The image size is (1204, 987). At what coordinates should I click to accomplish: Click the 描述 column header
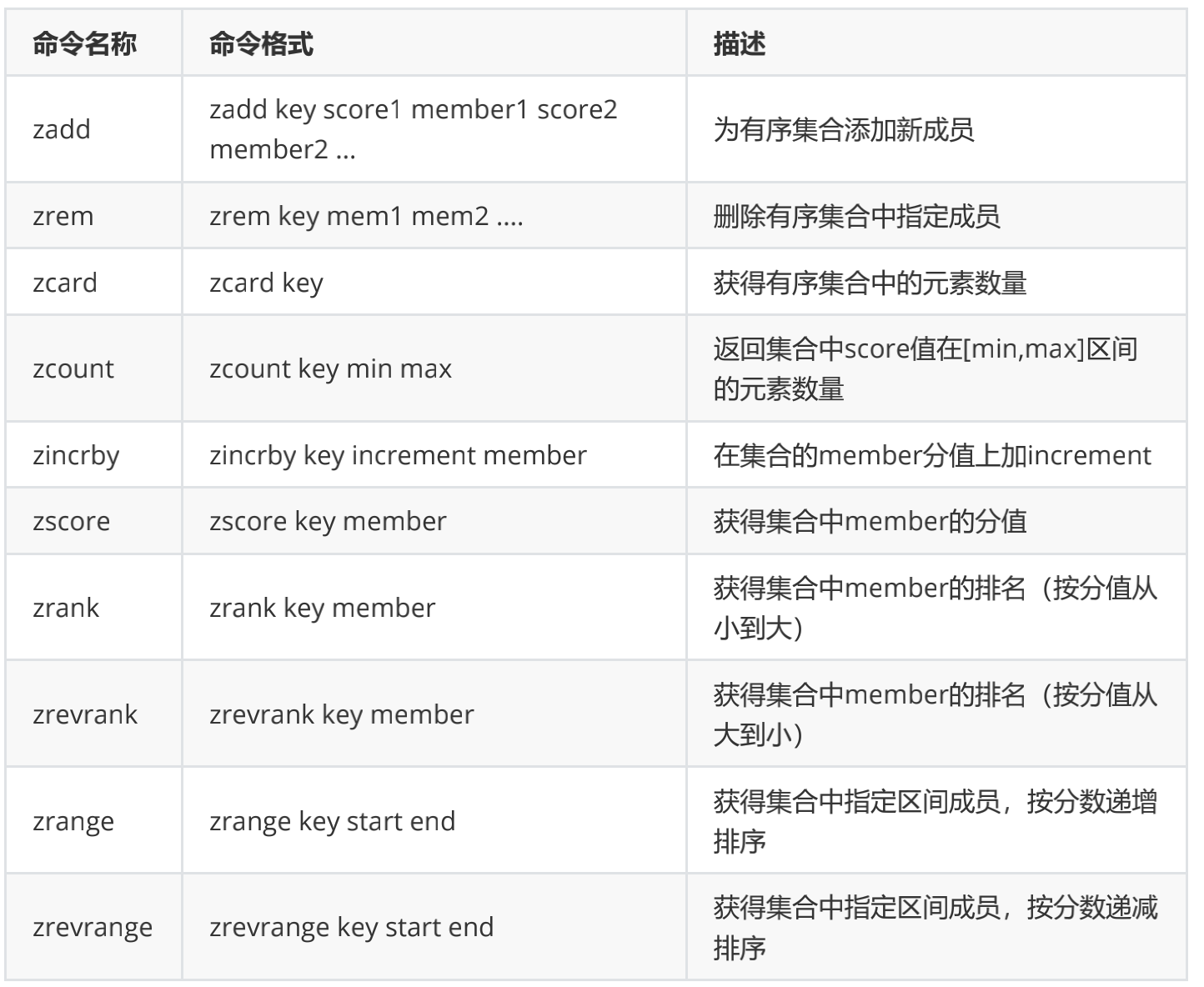coord(936,43)
